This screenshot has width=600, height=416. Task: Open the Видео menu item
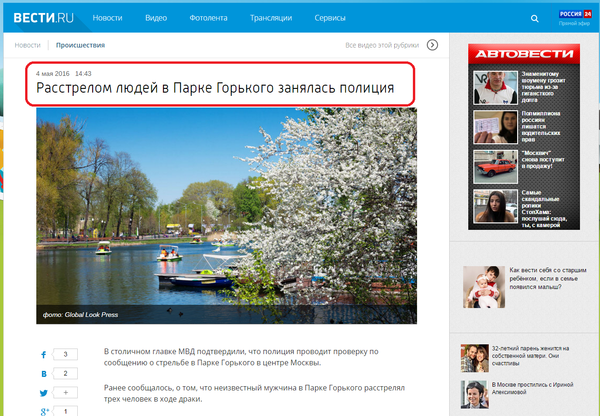[155, 19]
